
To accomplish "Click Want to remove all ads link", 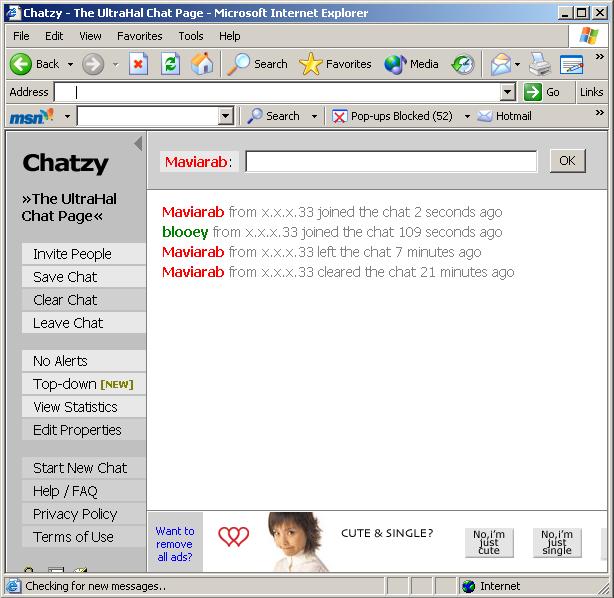I will 175,544.
